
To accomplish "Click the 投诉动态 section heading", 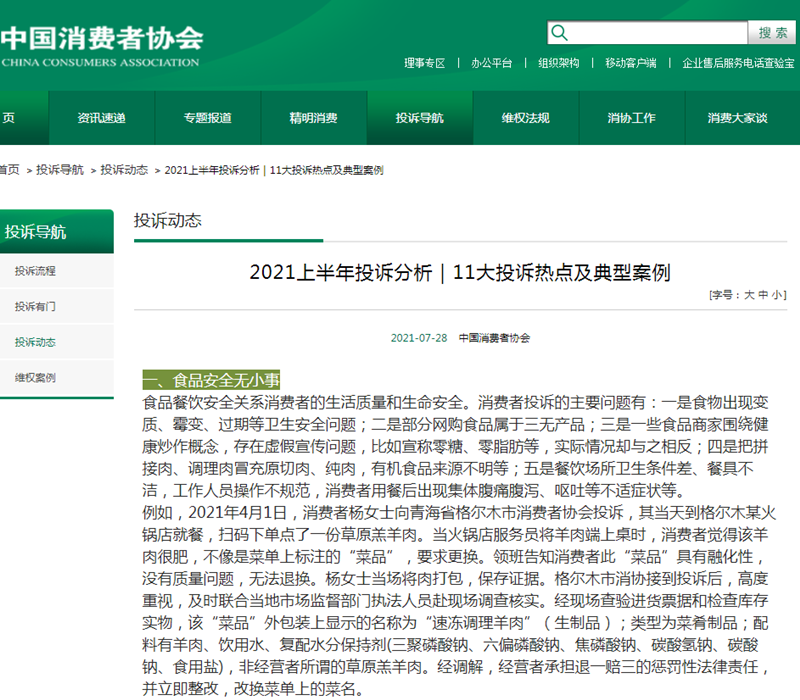I will click(x=168, y=220).
